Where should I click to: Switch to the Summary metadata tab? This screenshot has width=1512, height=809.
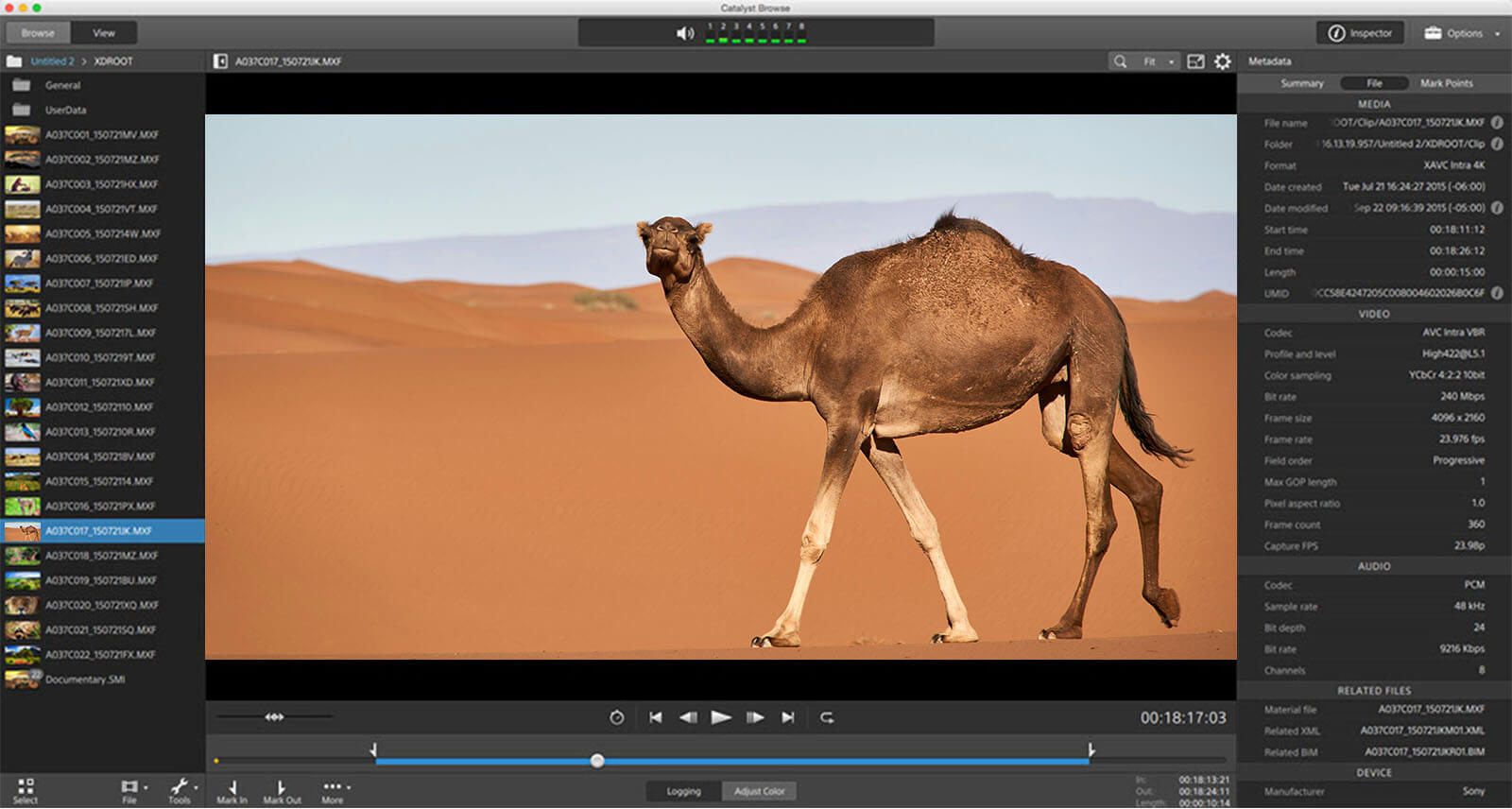1301,83
